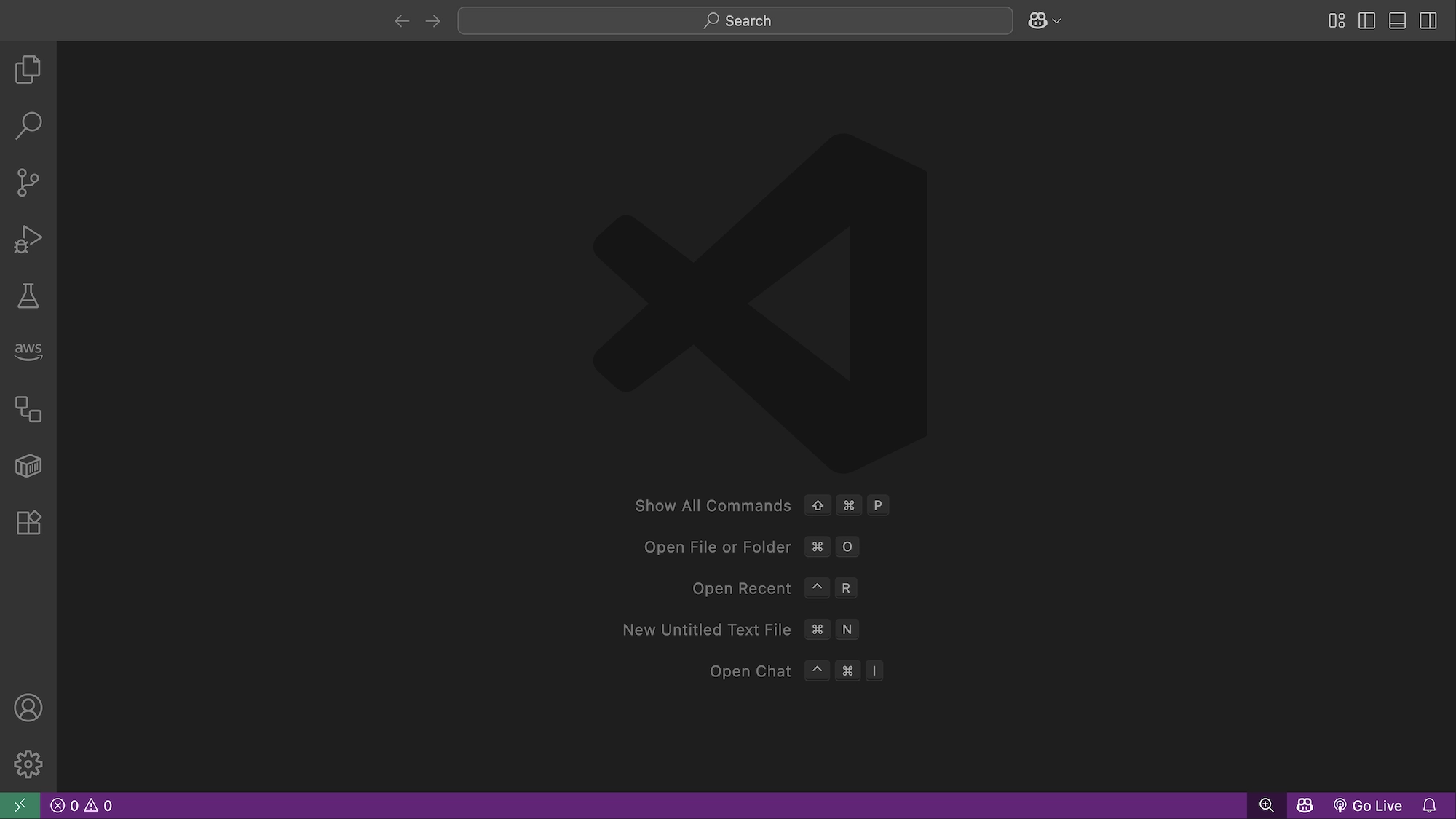
Task: Open notifications bell in status bar
Action: (1429, 805)
